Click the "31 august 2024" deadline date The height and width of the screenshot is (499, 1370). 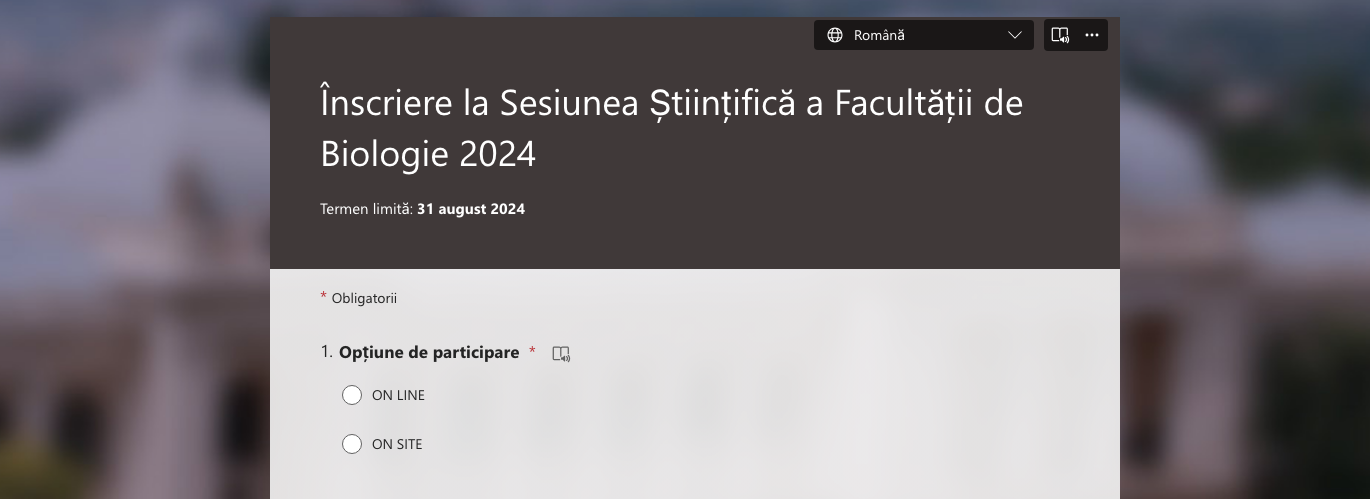pyautogui.click(x=471, y=209)
